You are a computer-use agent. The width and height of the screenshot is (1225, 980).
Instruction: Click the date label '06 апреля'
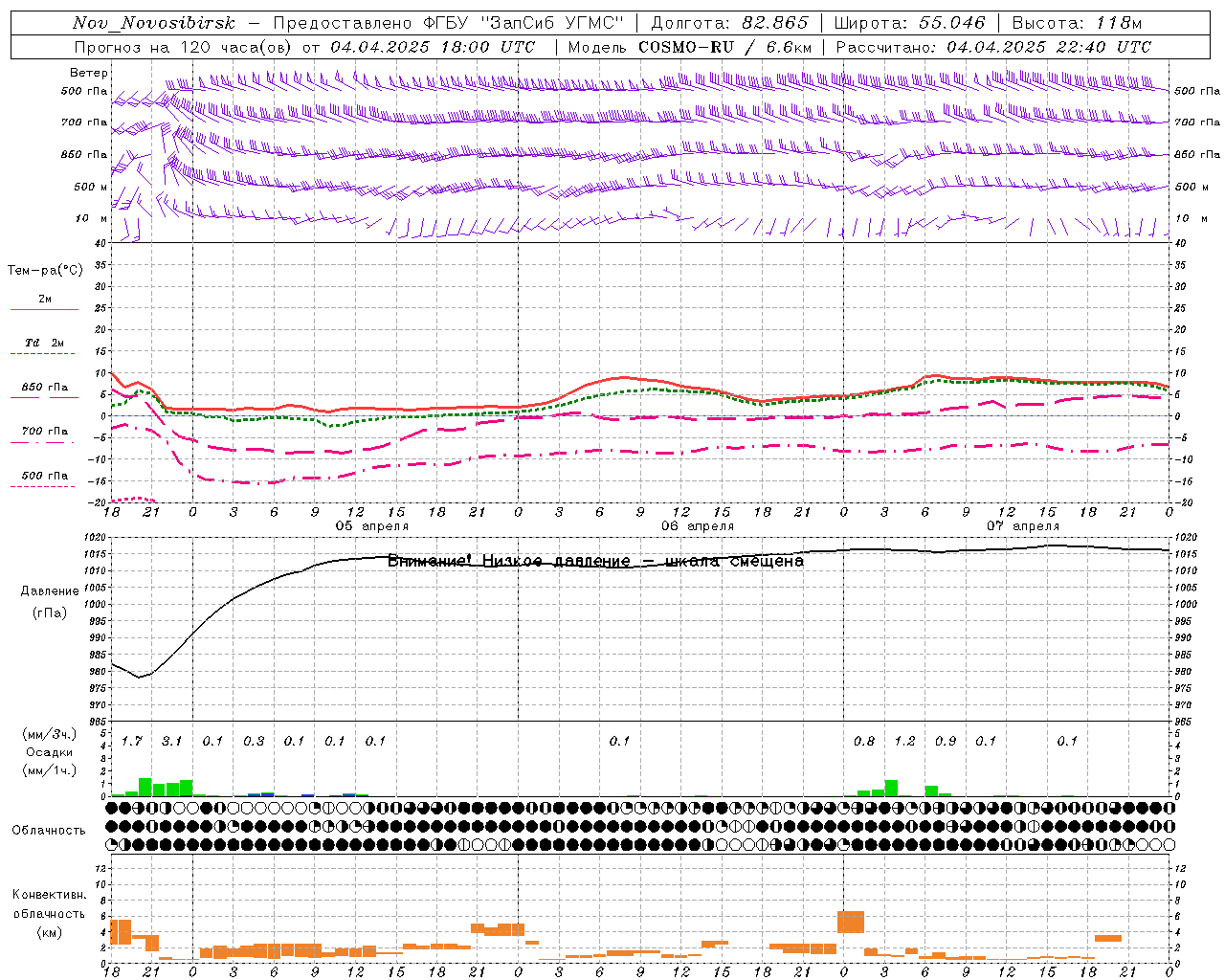click(698, 525)
